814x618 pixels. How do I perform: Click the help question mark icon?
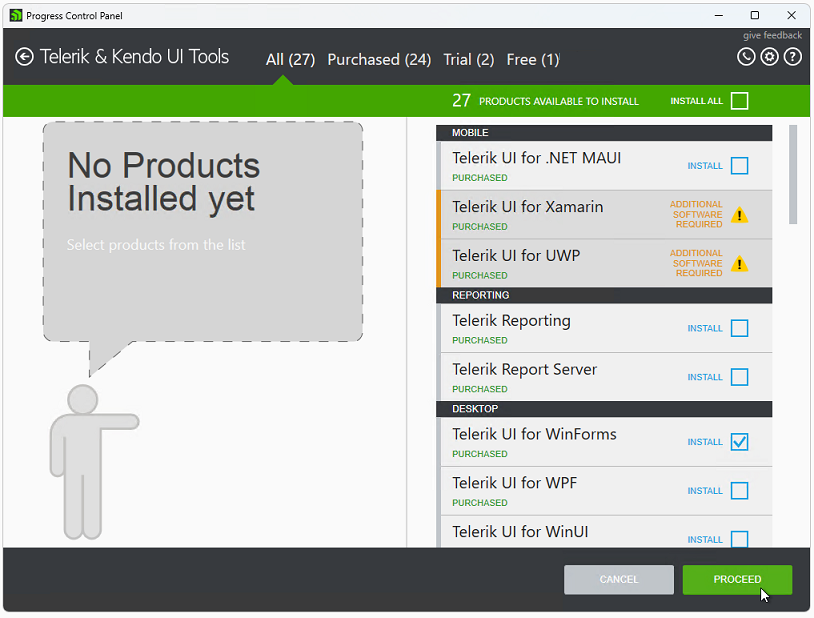(792, 57)
